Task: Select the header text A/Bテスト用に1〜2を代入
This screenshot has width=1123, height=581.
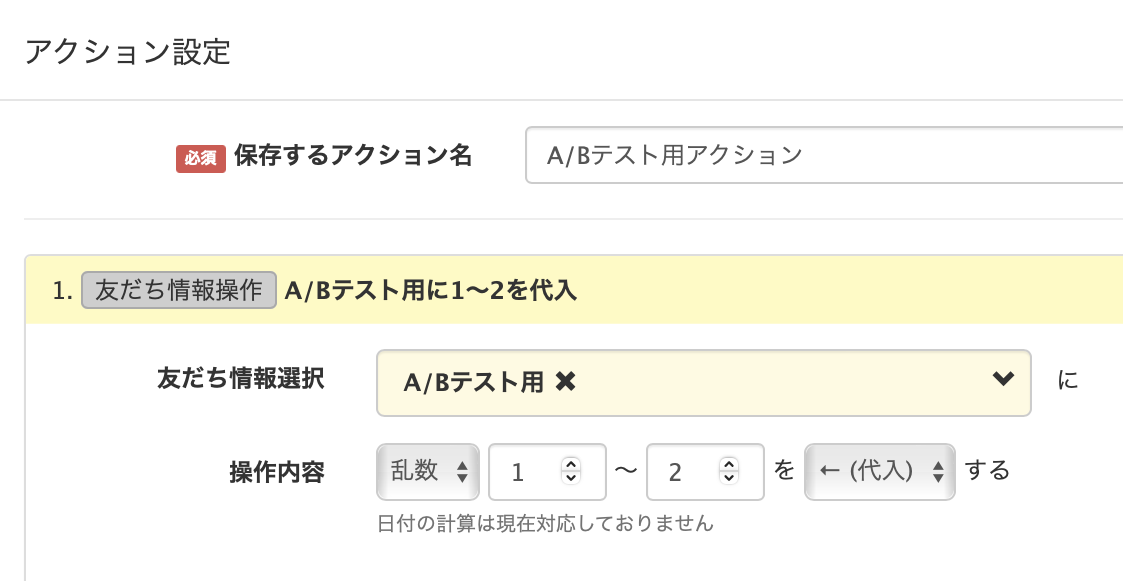Action: point(430,291)
